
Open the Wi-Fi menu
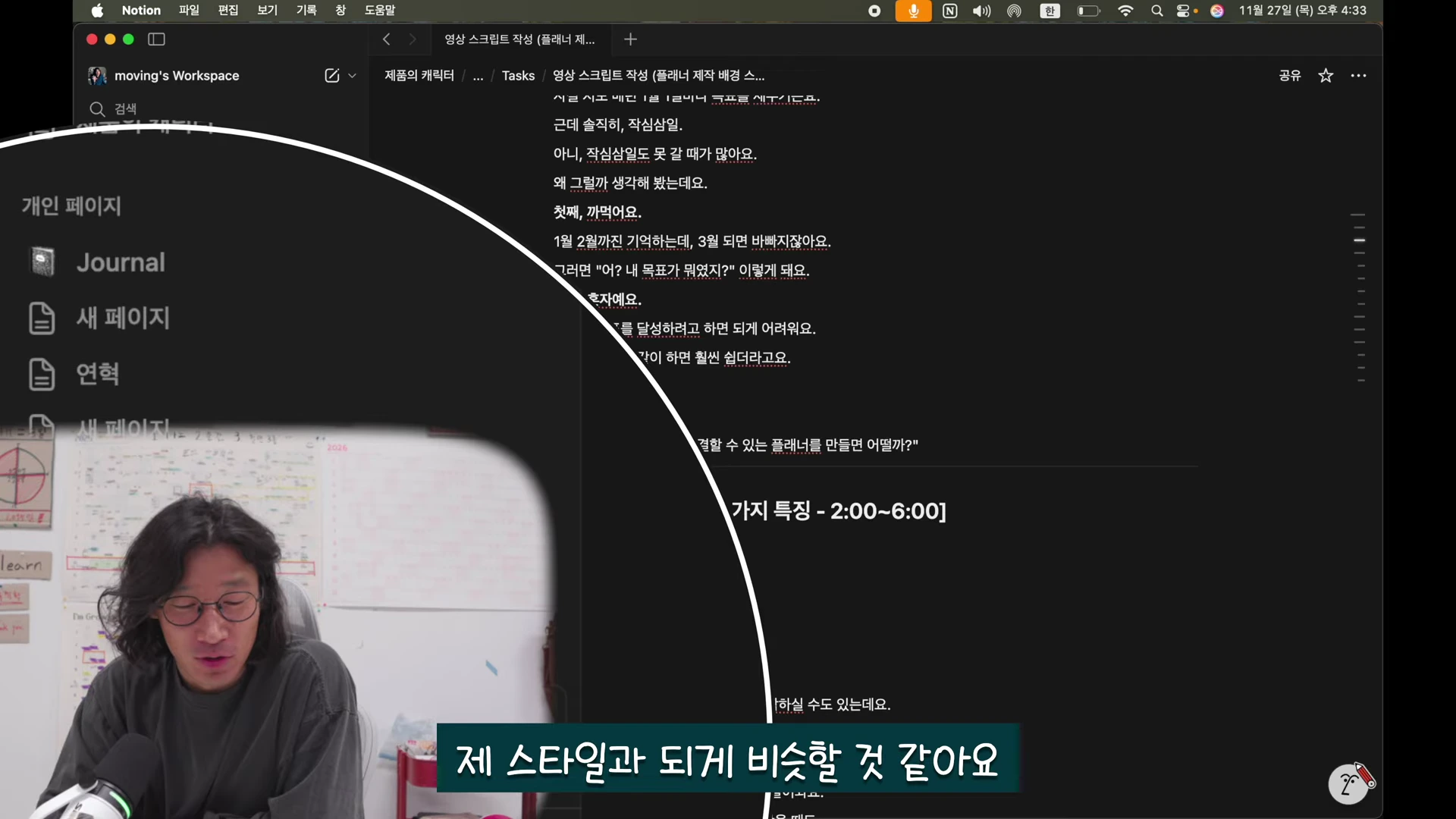(1126, 11)
